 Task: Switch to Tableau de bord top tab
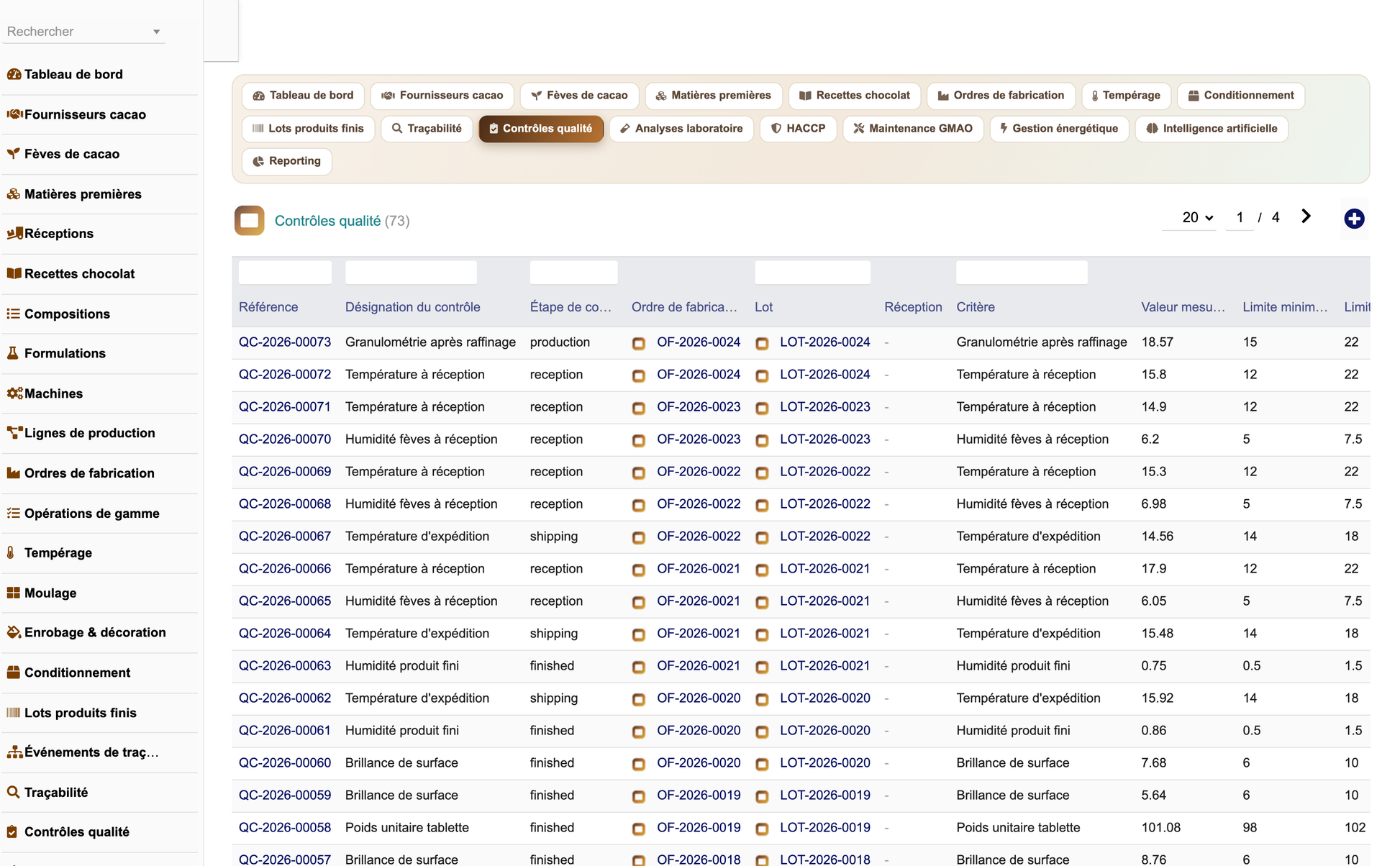pos(303,96)
